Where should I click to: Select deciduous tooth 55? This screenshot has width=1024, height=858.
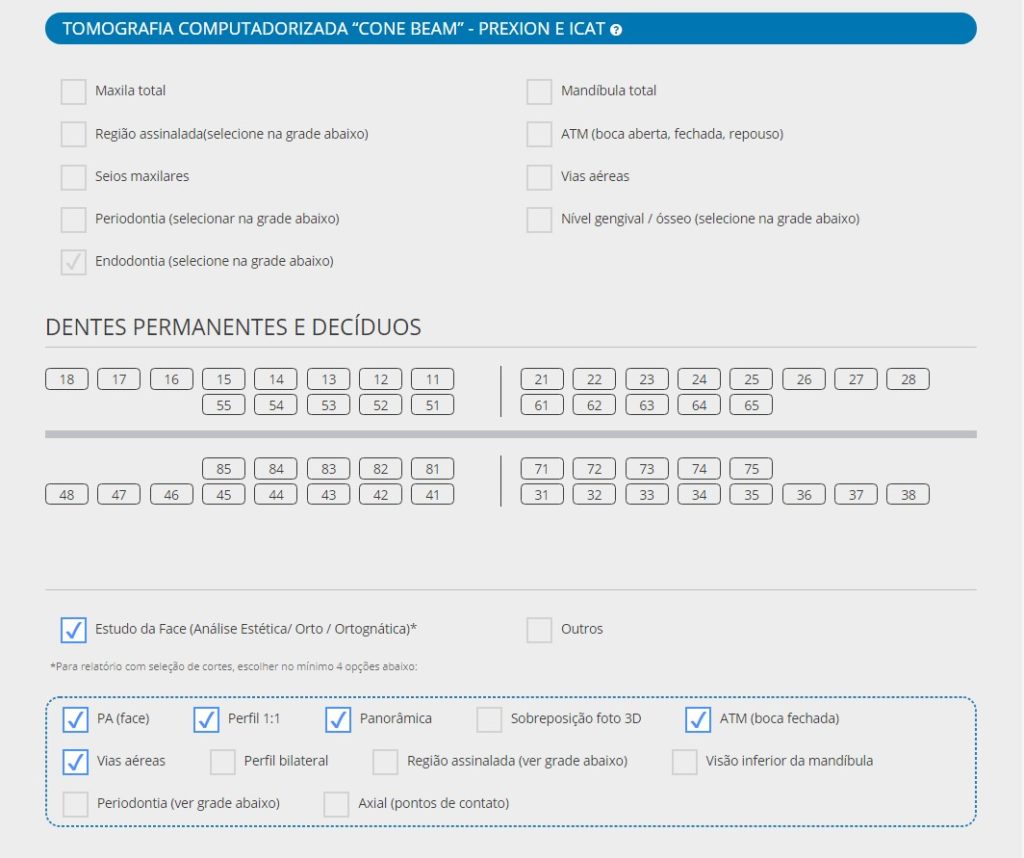[x=223, y=405]
